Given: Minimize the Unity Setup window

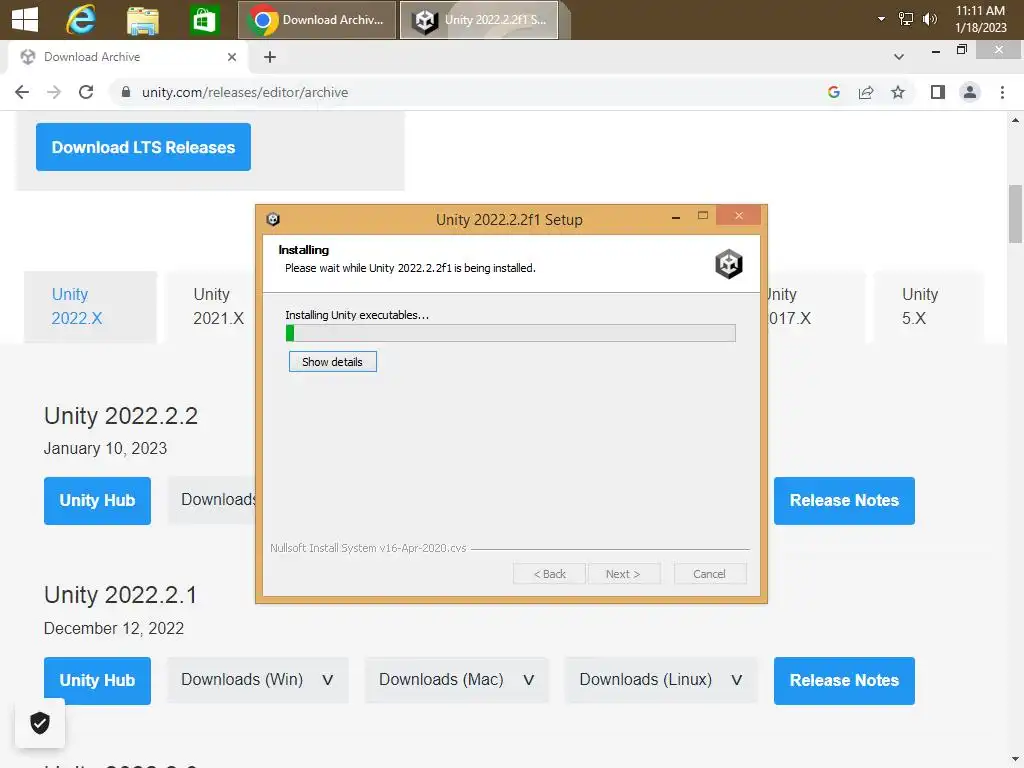Looking at the screenshot, I should click(676, 216).
